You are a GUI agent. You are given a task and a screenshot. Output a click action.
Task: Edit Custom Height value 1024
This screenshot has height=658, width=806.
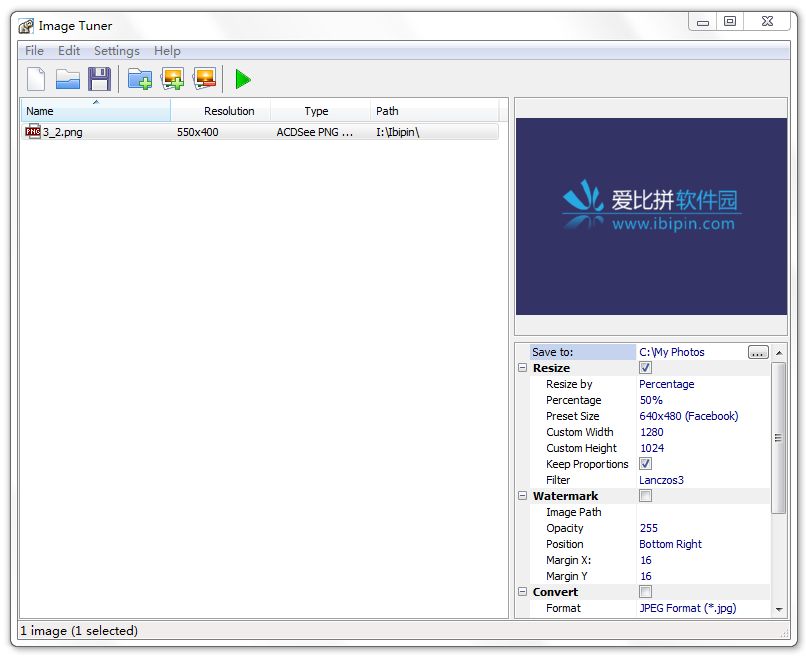(652, 448)
